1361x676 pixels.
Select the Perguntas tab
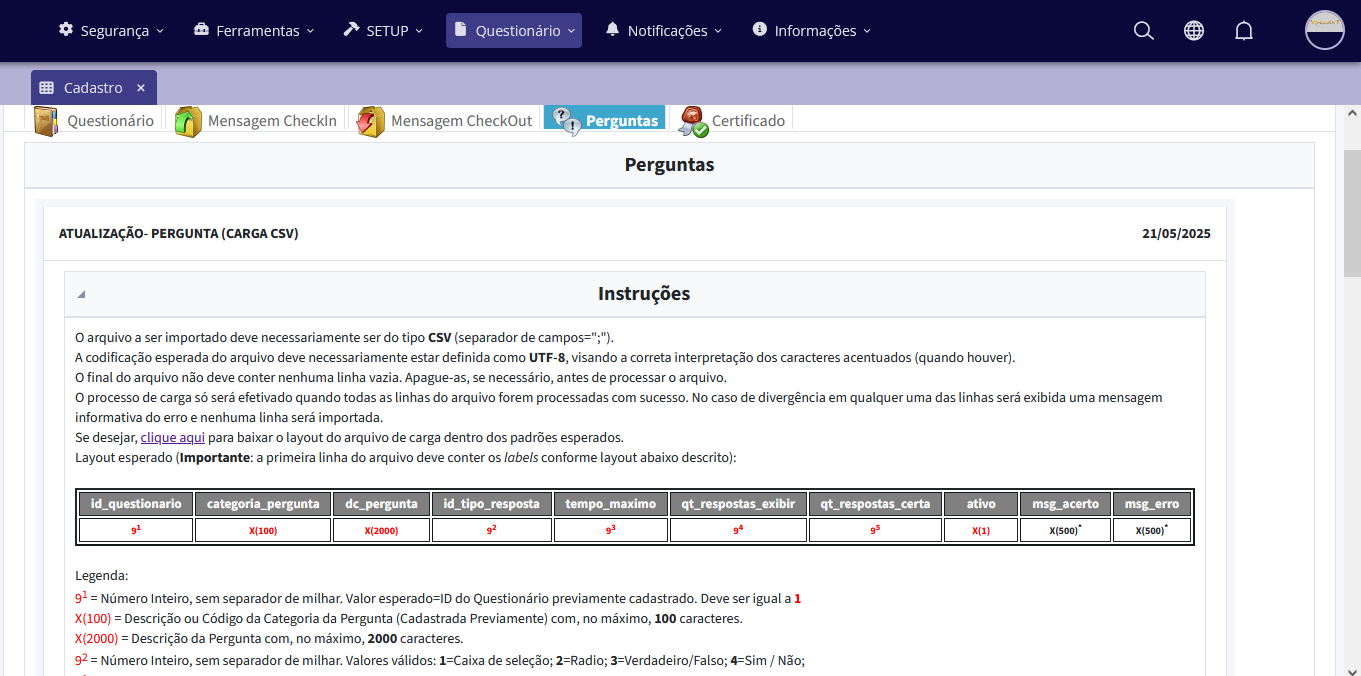(x=605, y=120)
